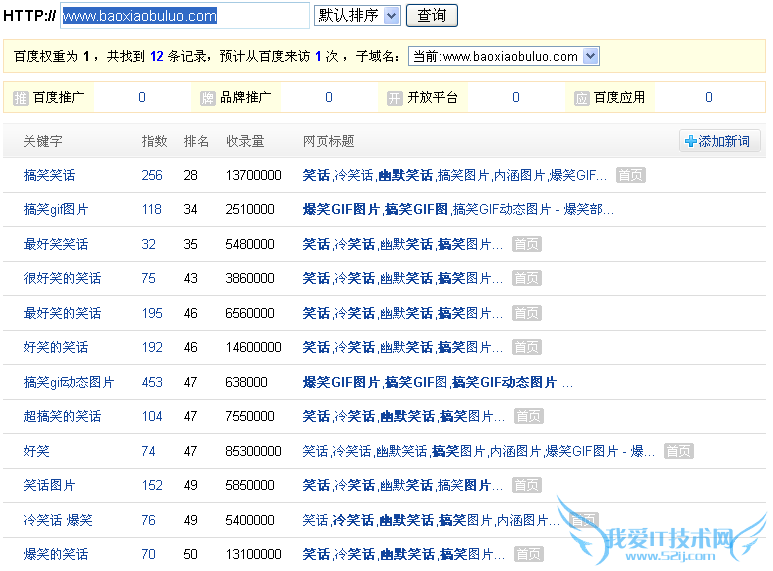The width and height of the screenshot is (773, 571).
Task: Click index value 104
Action: tap(152, 417)
